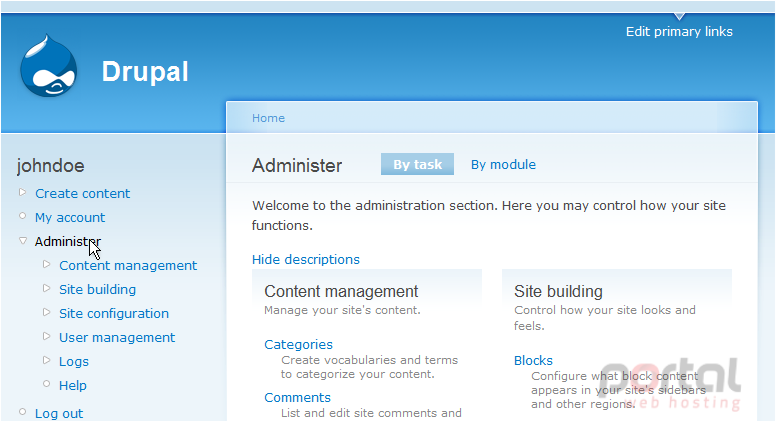This screenshot has width=776, height=422.
Task: Open Edit primary links
Action: 679,32
